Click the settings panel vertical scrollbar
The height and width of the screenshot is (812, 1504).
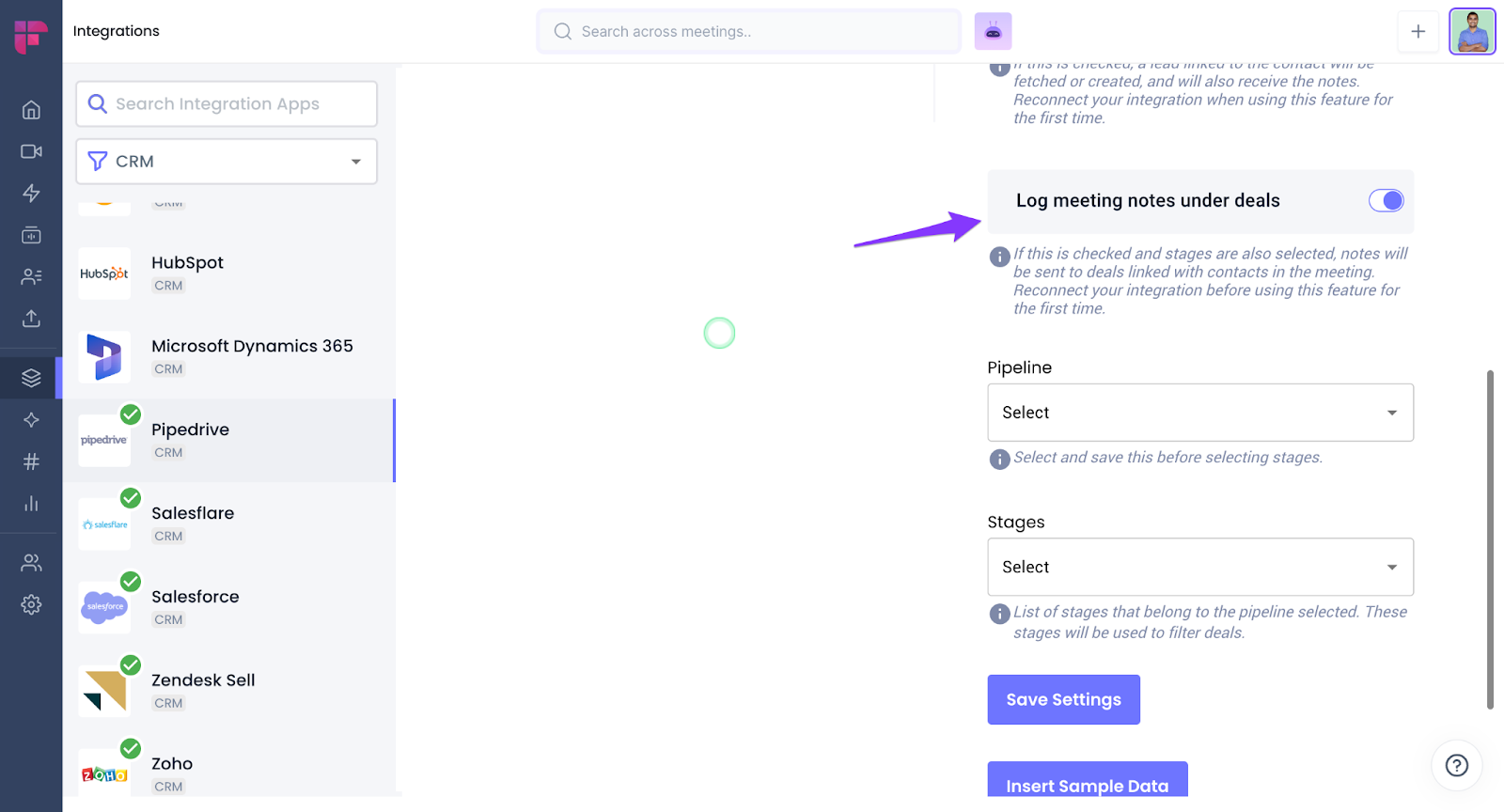tap(1490, 539)
